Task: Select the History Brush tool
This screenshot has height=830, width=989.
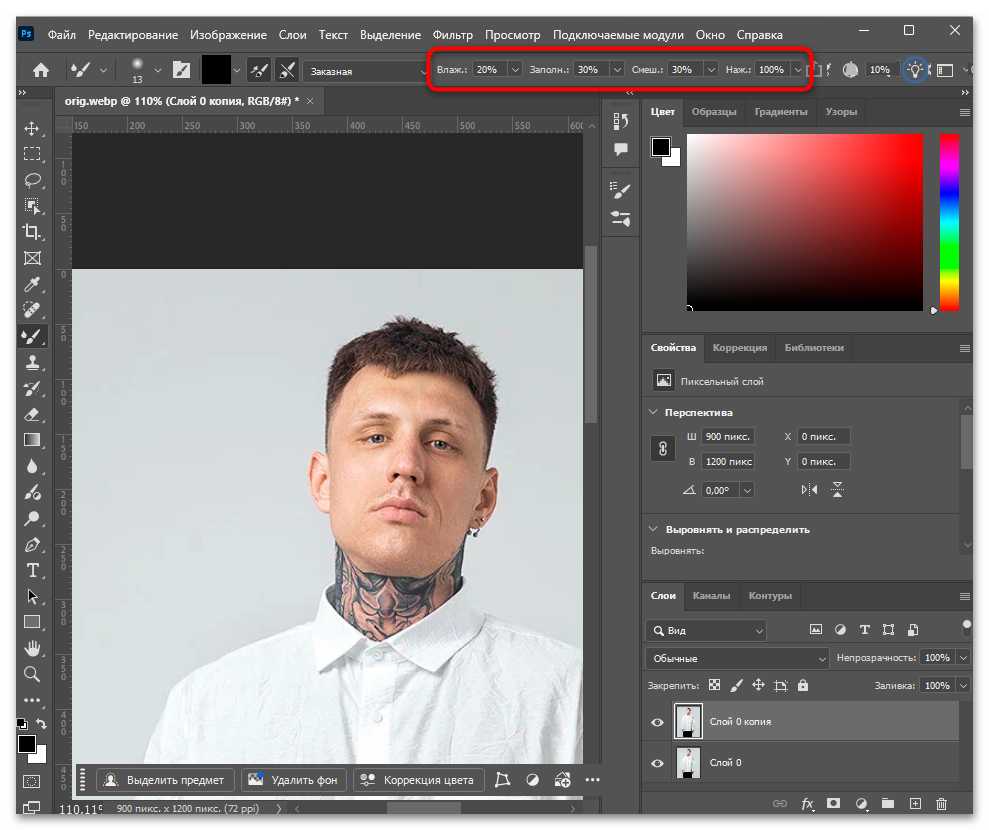Action: point(32,389)
